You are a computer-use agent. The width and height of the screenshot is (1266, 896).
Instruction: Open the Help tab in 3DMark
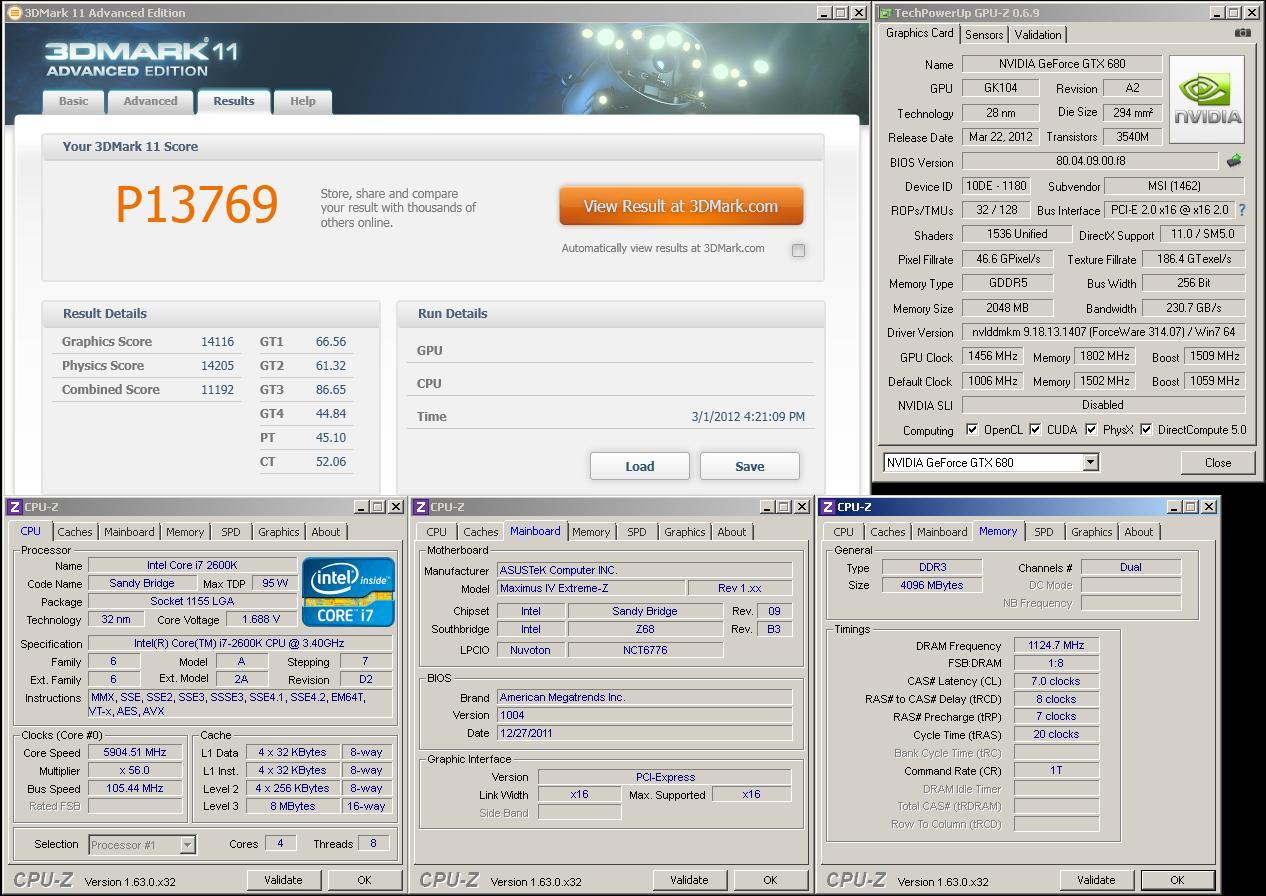(x=303, y=101)
